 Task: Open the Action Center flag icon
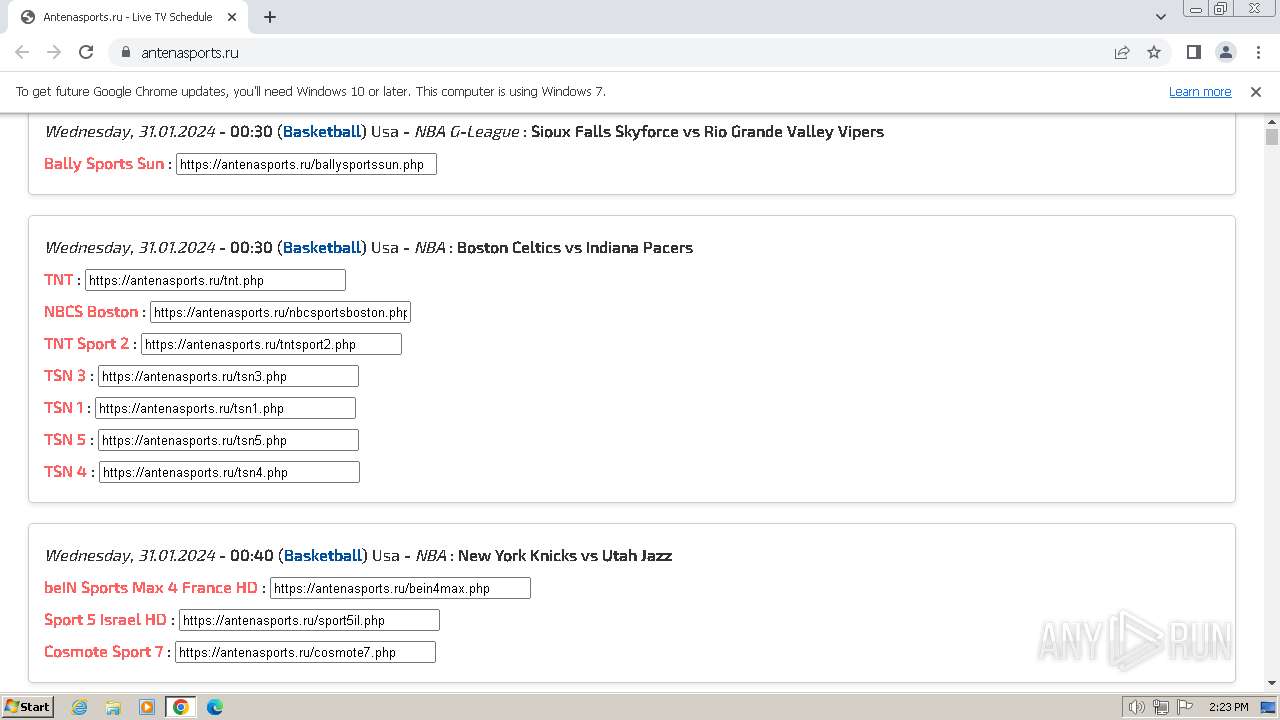click(1184, 707)
